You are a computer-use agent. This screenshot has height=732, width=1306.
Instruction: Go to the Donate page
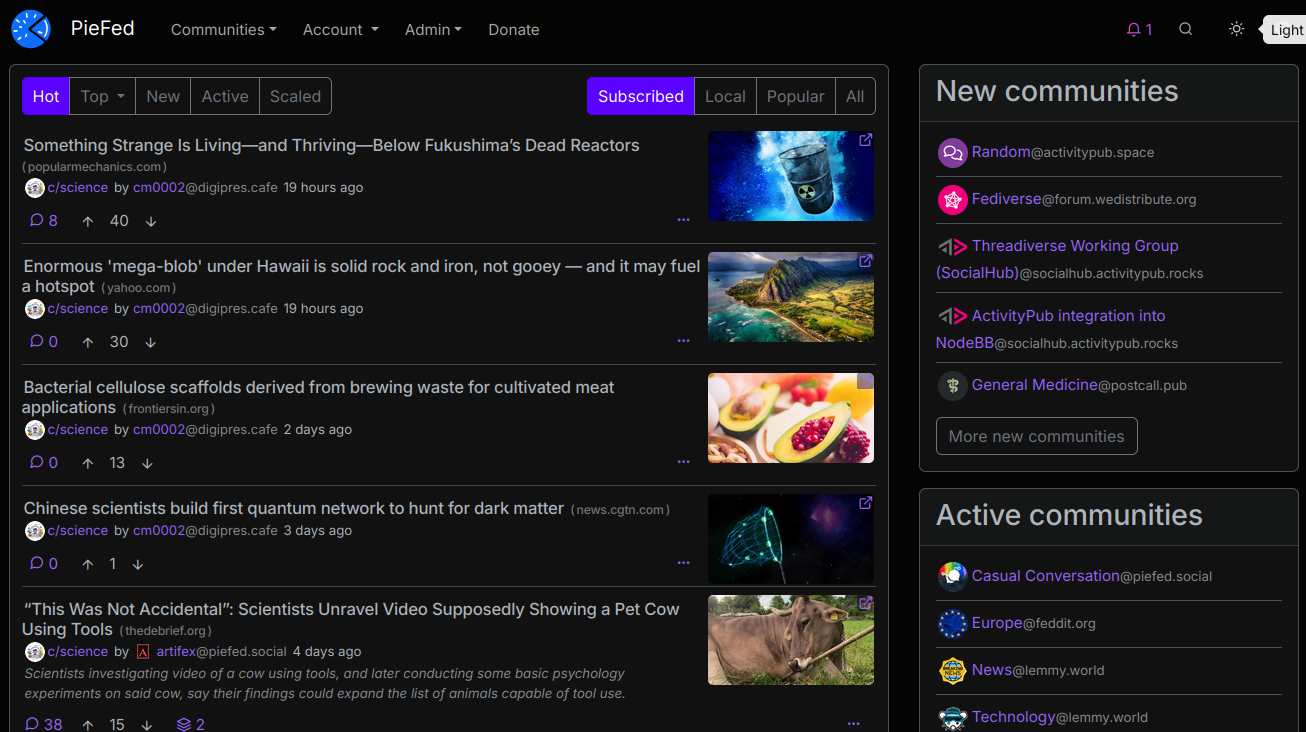click(x=514, y=30)
